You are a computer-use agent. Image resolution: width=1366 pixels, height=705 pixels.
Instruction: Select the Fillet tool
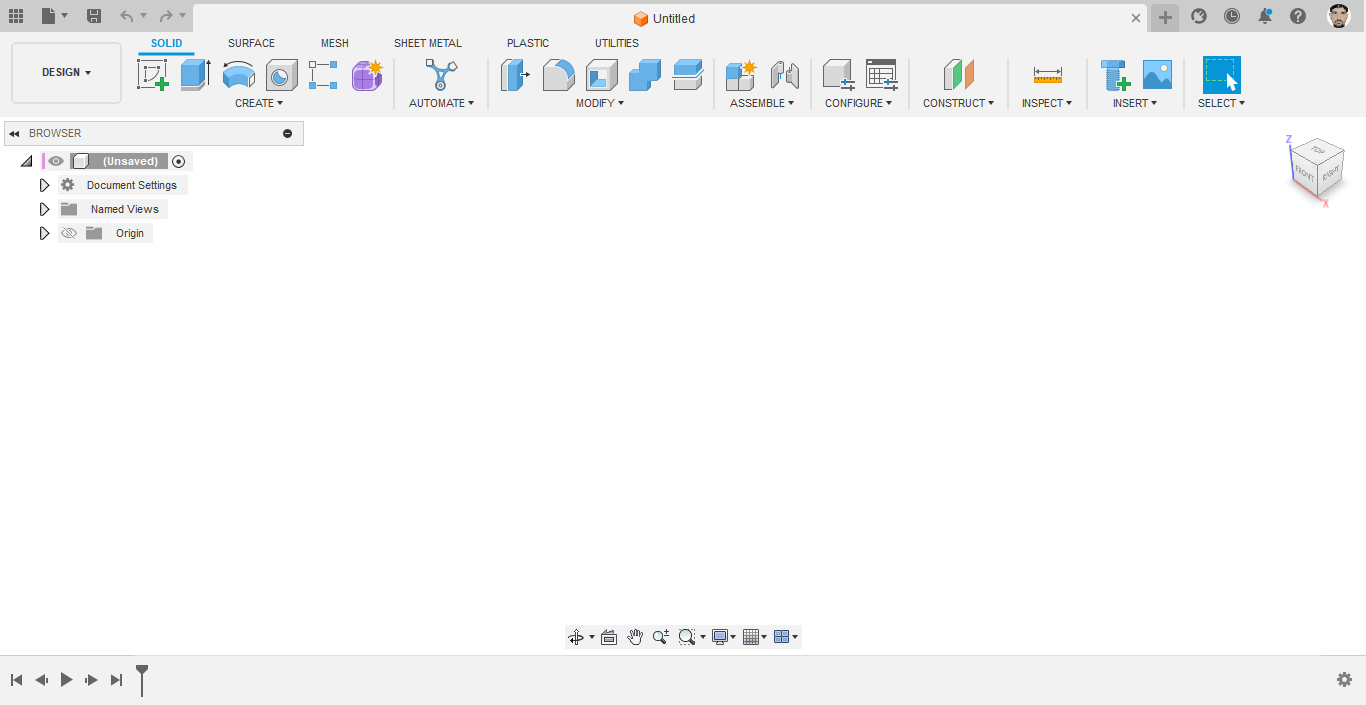point(559,75)
